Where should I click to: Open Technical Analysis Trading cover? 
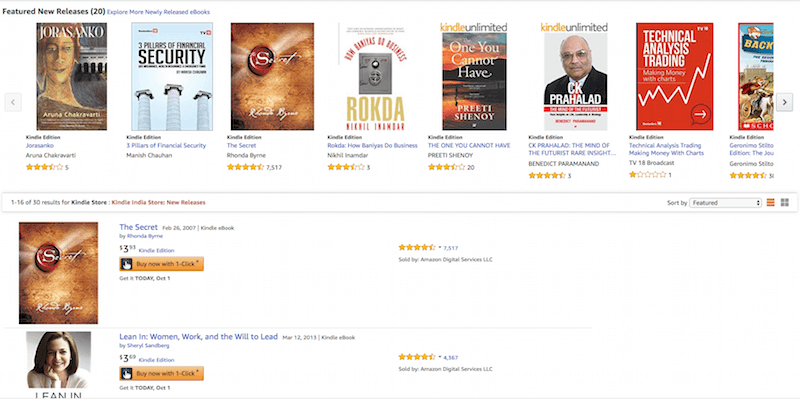pos(674,77)
